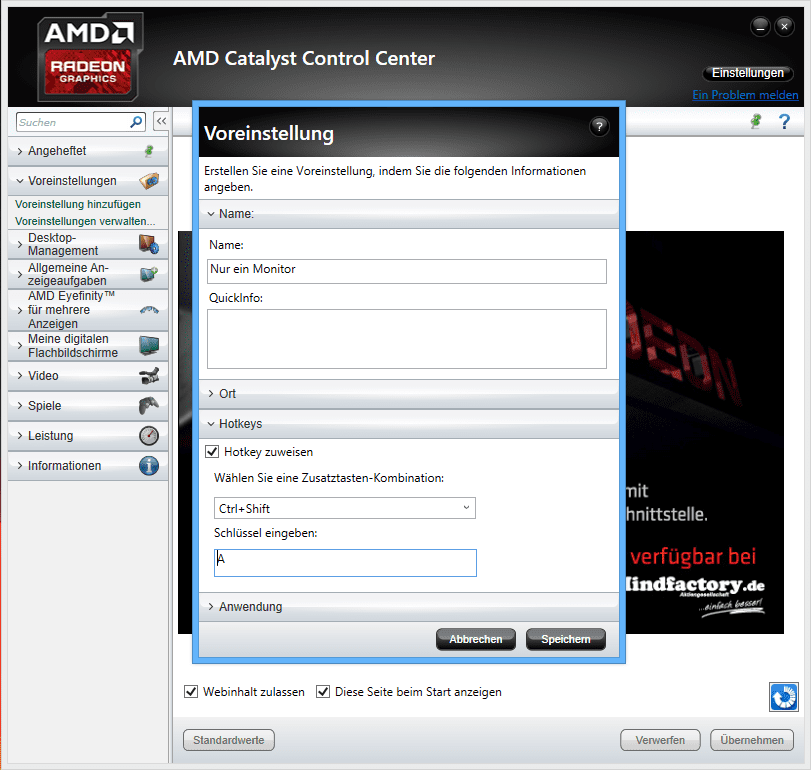This screenshot has height=770, width=811.
Task: Open Meine digitalen Flachbildschirme group
Action: pos(88,345)
